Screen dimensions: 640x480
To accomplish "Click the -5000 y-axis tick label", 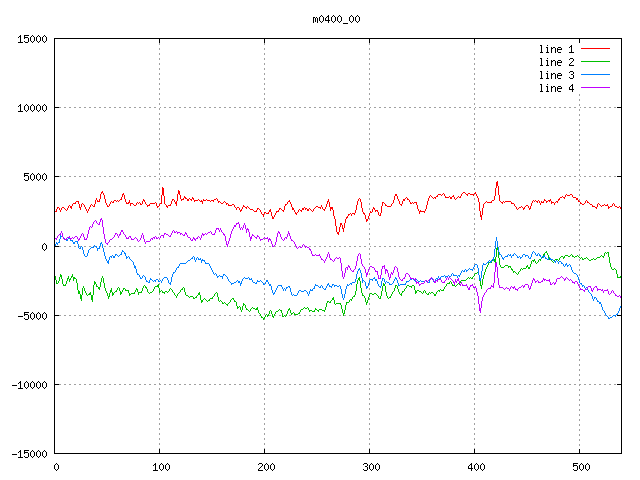I will [x=32, y=316].
